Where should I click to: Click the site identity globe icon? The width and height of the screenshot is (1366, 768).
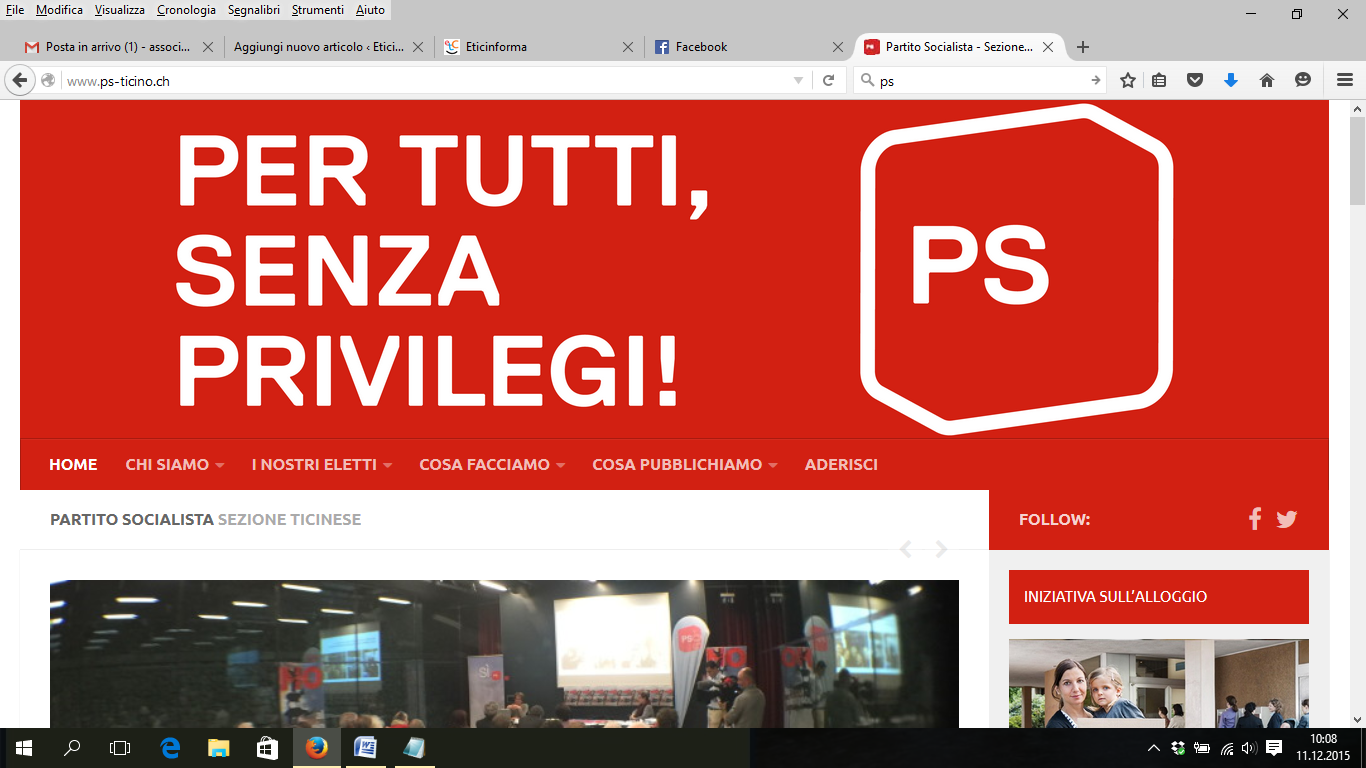48,80
